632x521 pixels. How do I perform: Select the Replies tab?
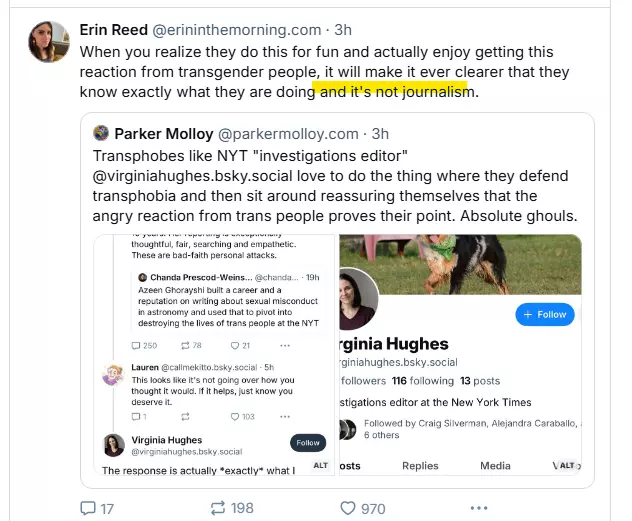coord(420,466)
